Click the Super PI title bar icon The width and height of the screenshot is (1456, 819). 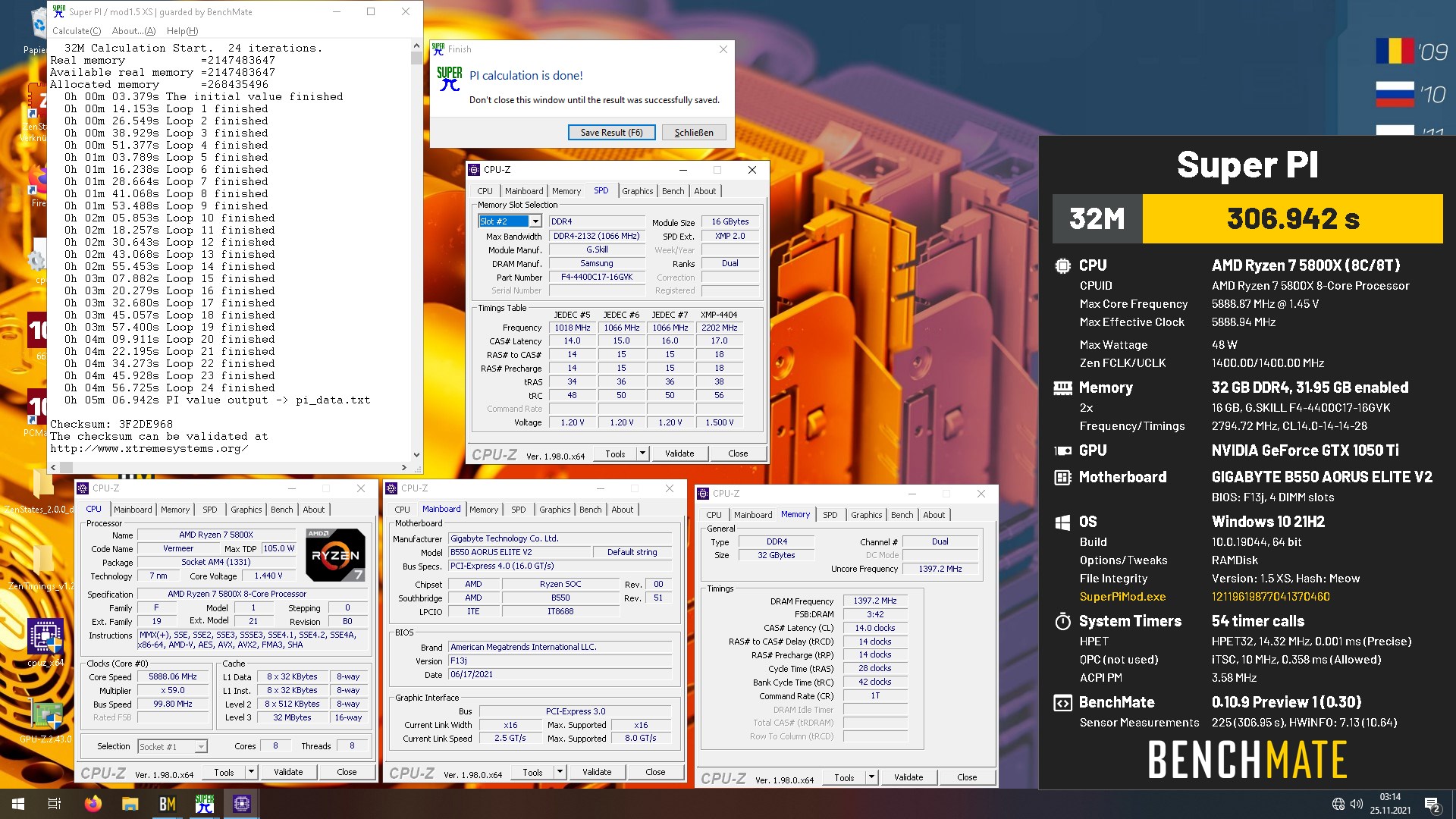tap(58, 11)
